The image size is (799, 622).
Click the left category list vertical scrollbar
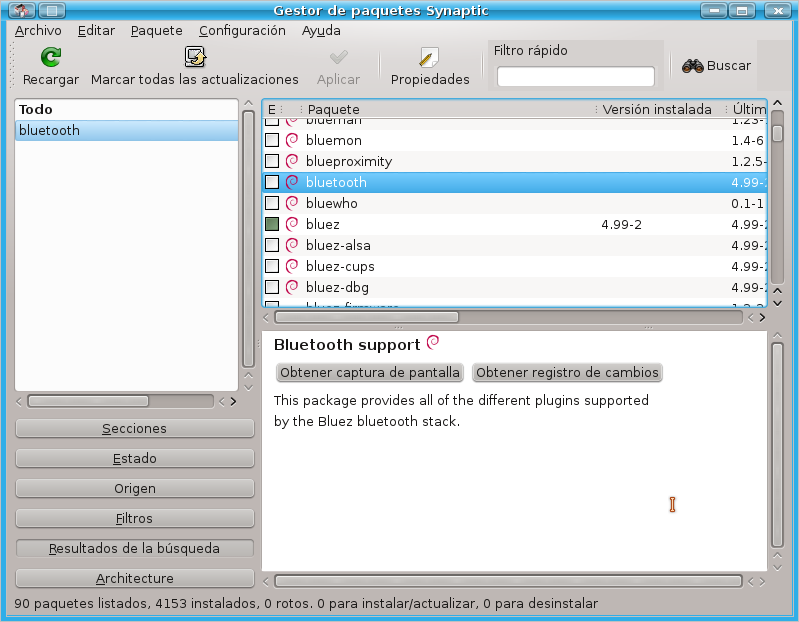(248, 239)
